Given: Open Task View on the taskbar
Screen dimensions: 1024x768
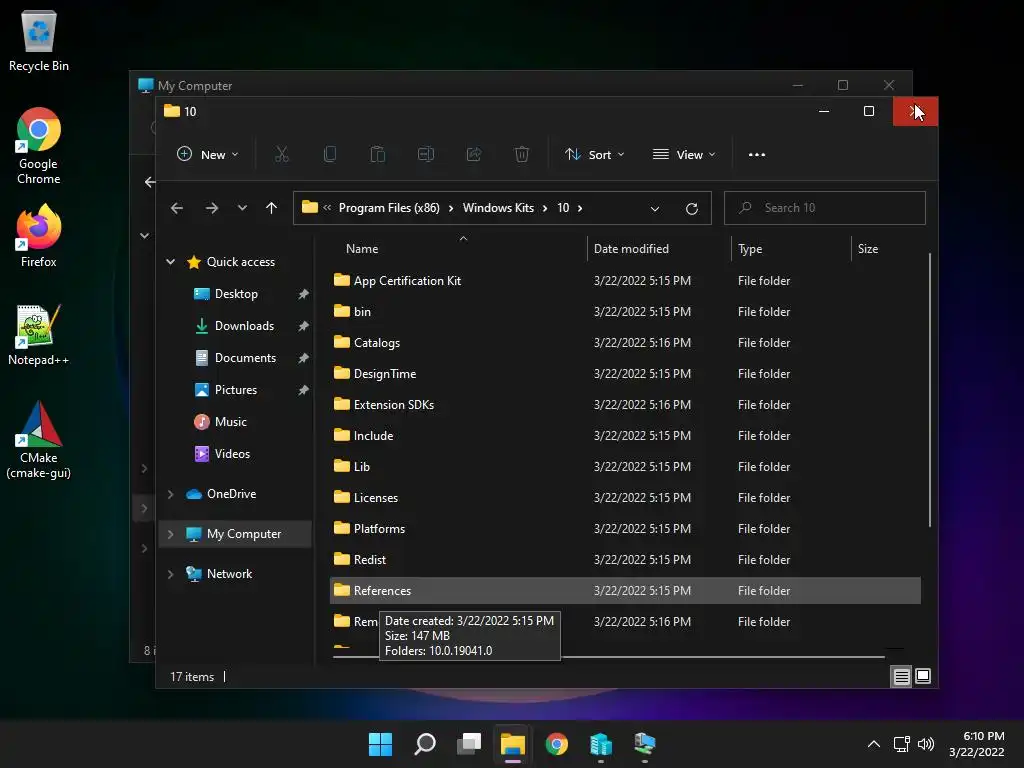Looking at the screenshot, I should coord(469,744).
